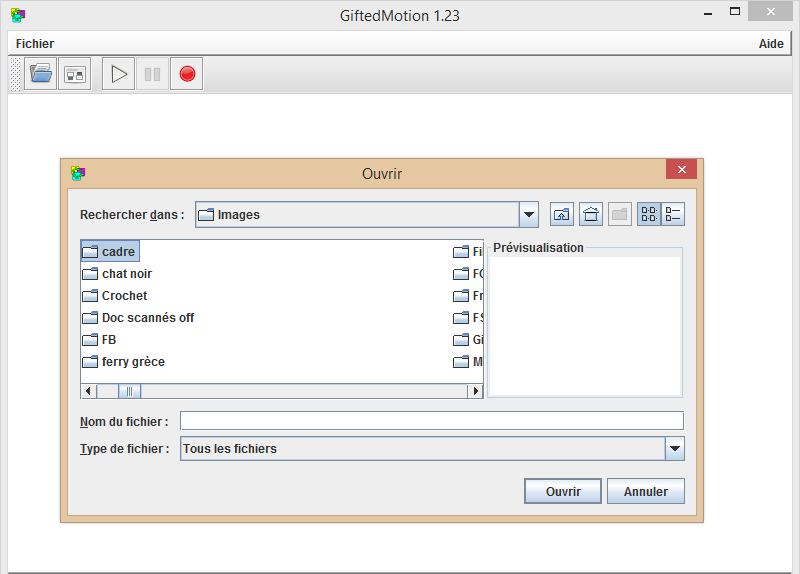Click the file list scrollbar right arrow
Image resolution: width=800 pixels, height=574 pixels.
pos(476,391)
